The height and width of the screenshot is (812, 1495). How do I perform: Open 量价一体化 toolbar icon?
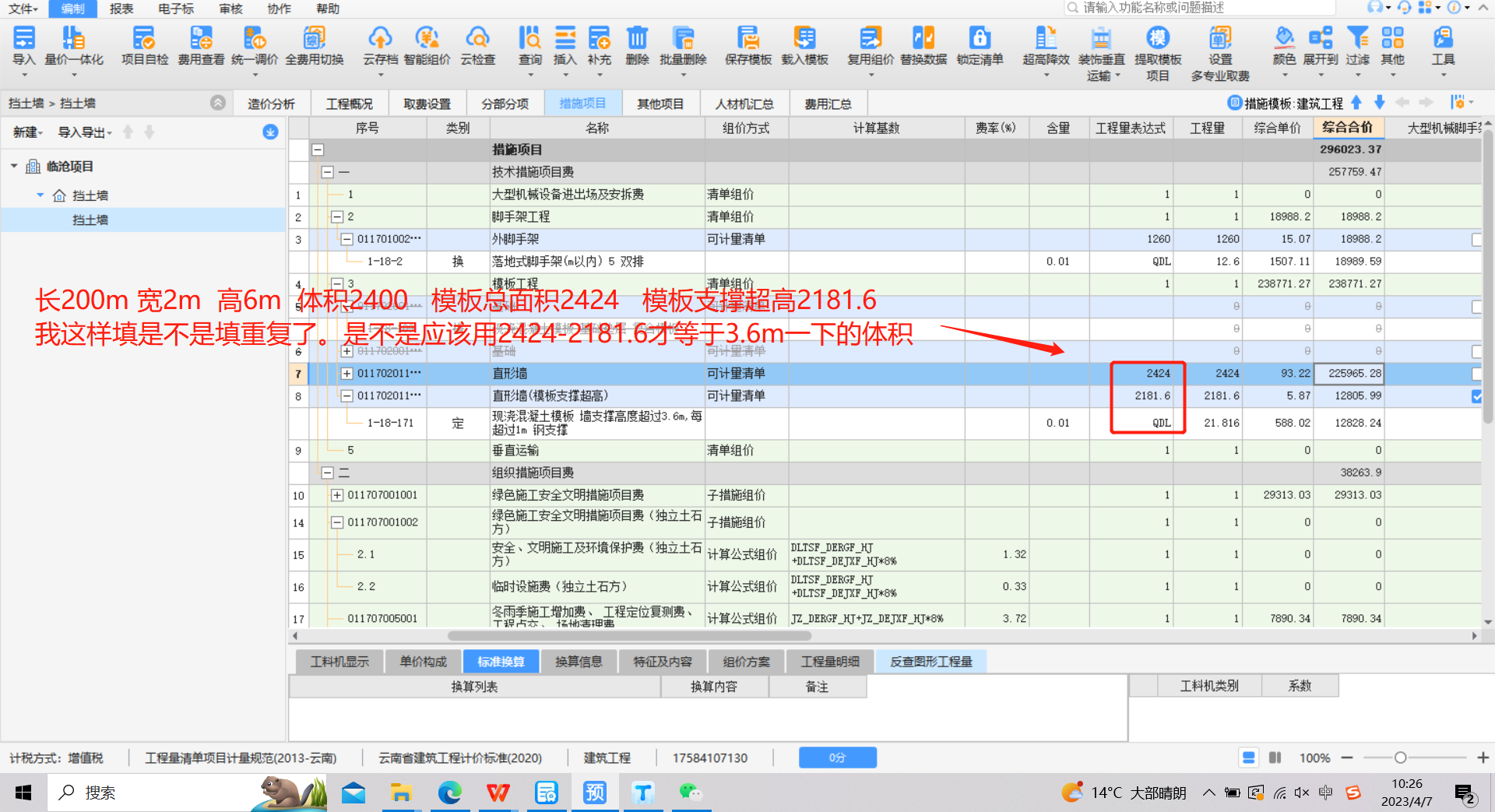pyautogui.click(x=74, y=45)
